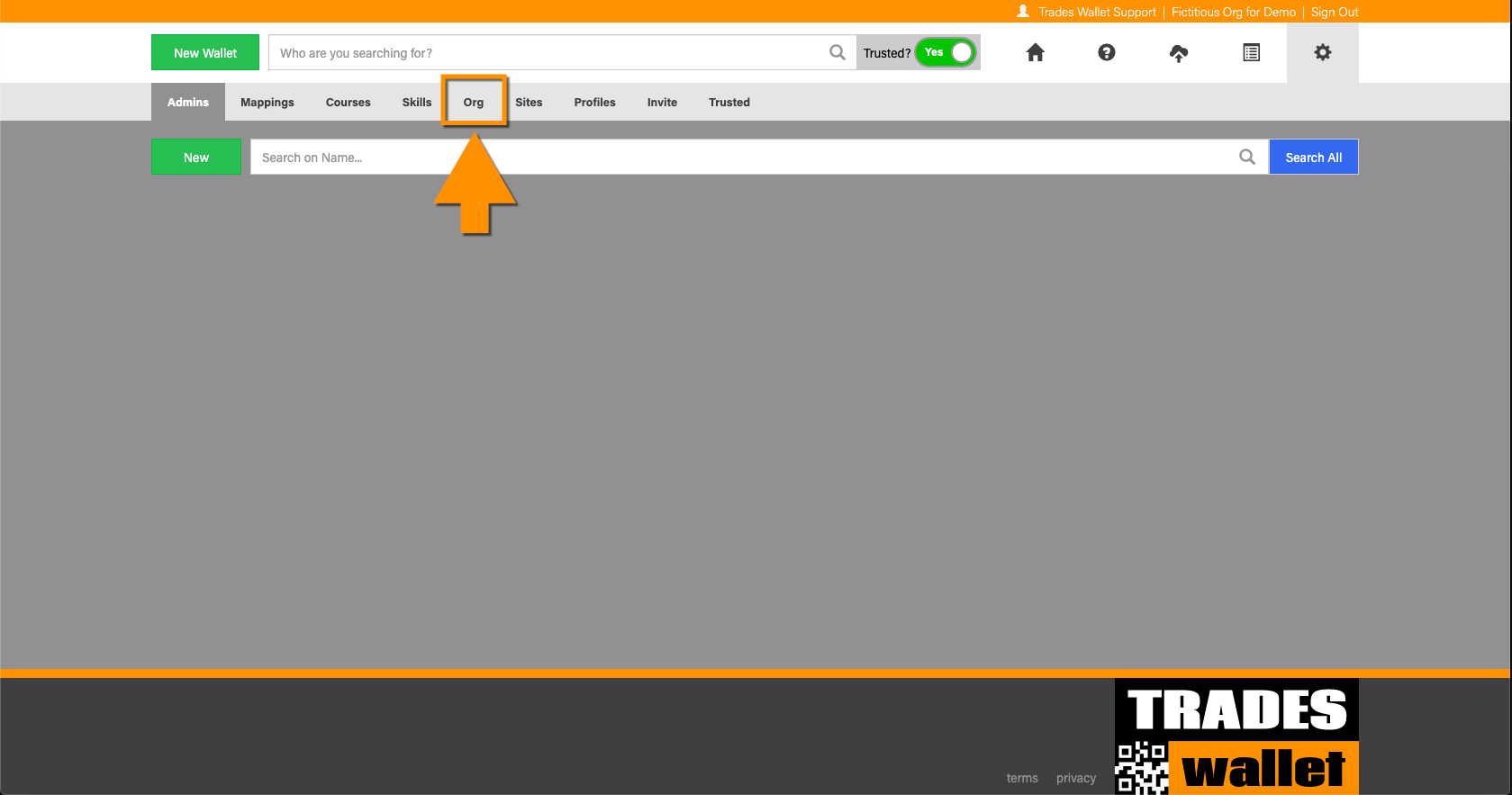The width and height of the screenshot is (1512, 795).
Task: Toggle the Trusted switch off
Action: pos(946,53)
